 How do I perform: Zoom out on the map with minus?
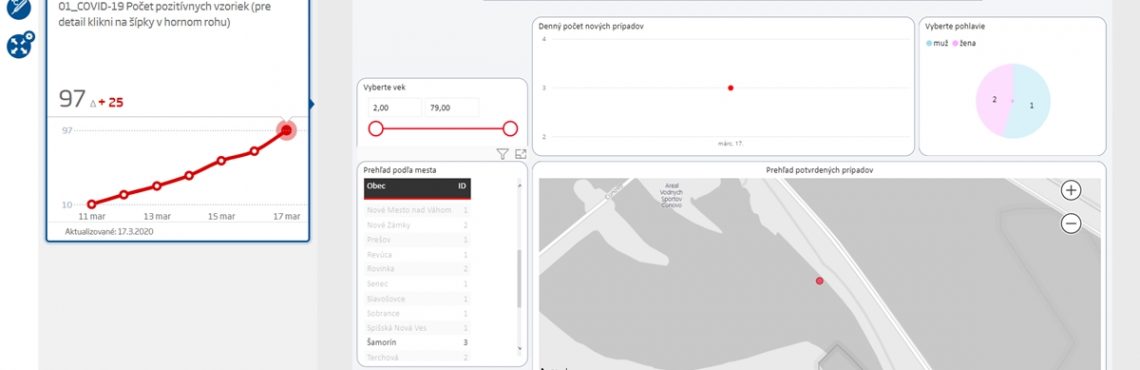[1071, 224]
